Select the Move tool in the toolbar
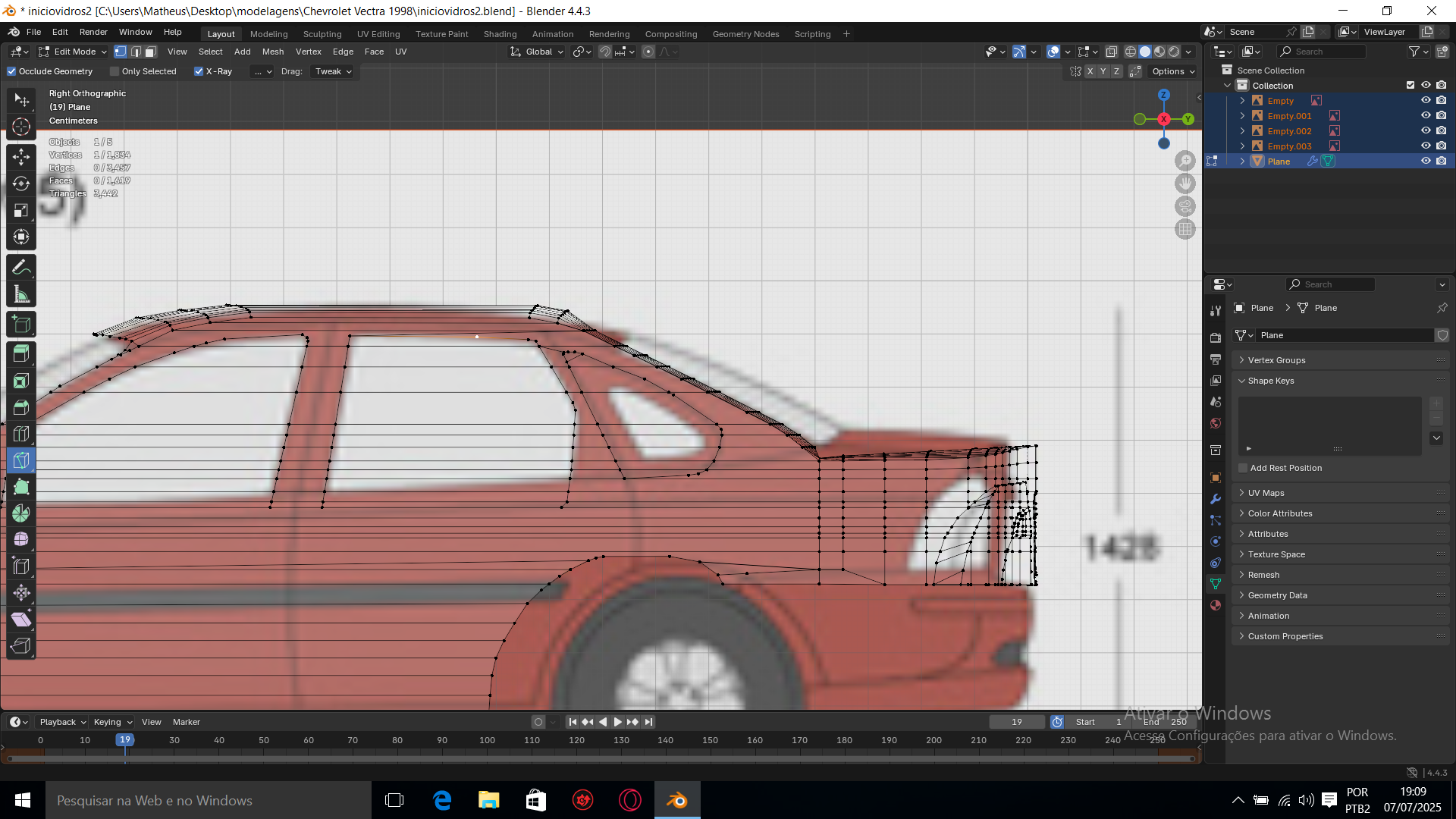 pos(21,157)
